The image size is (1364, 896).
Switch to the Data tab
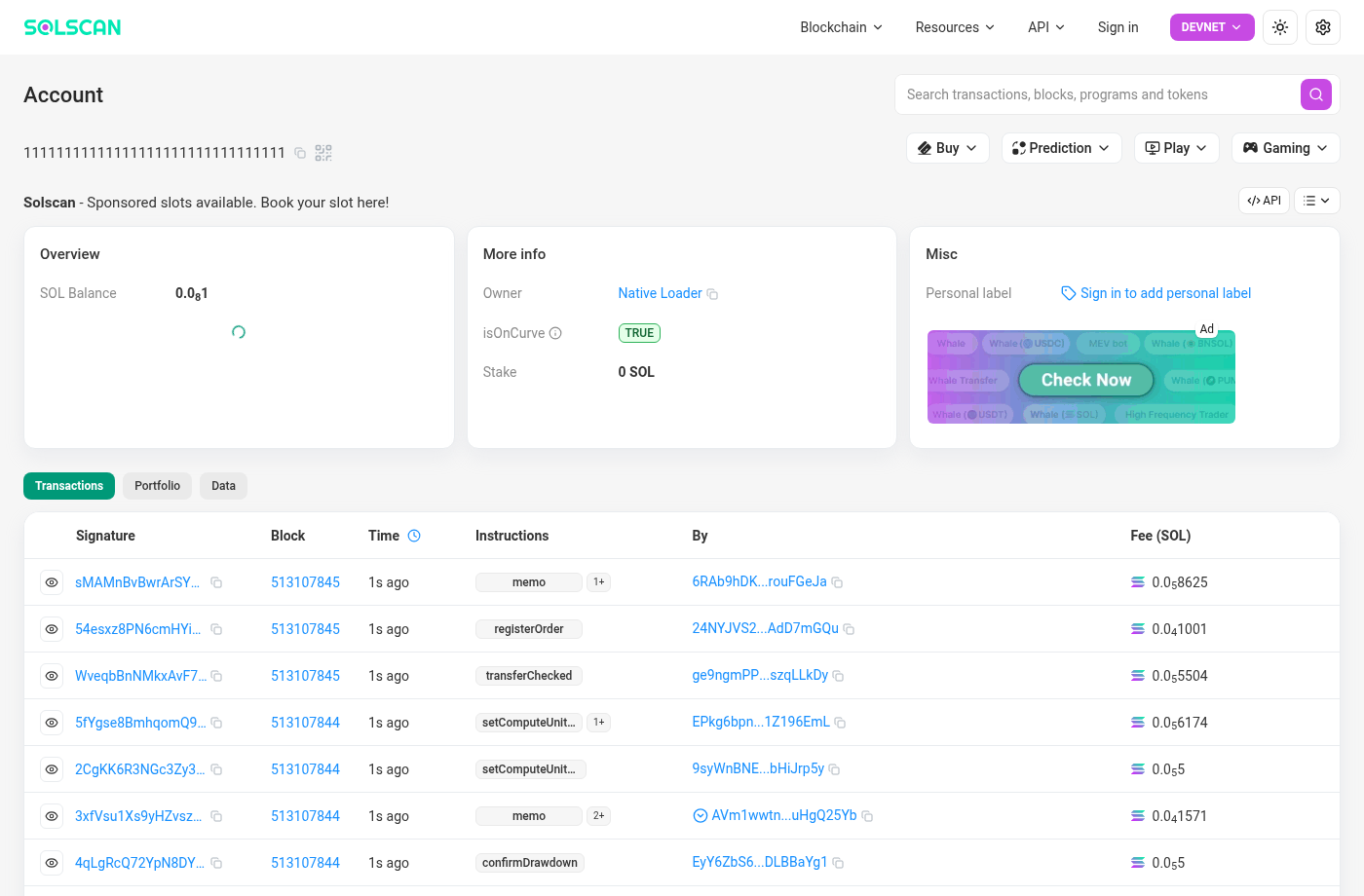click(x=224, y=486)
